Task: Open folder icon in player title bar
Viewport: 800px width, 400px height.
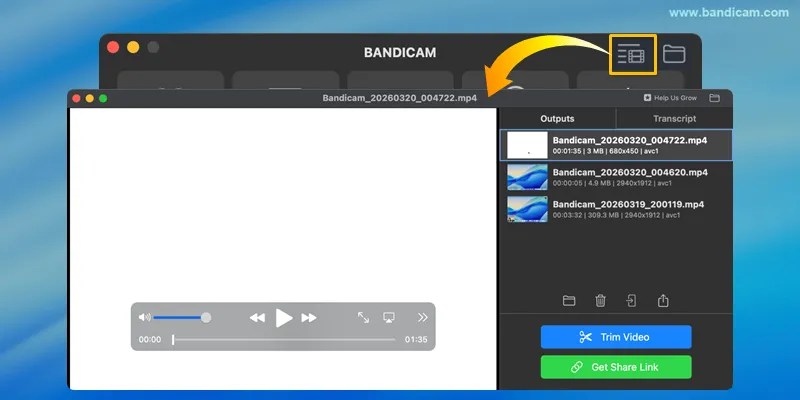Action: (714, 98)
